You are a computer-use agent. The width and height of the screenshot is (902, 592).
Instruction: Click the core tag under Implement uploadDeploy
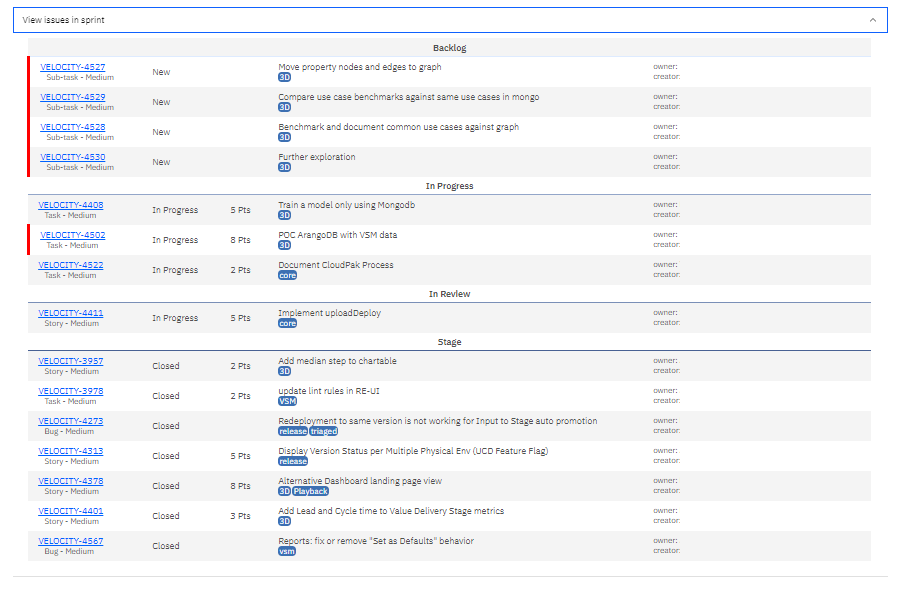click(287, 323)
